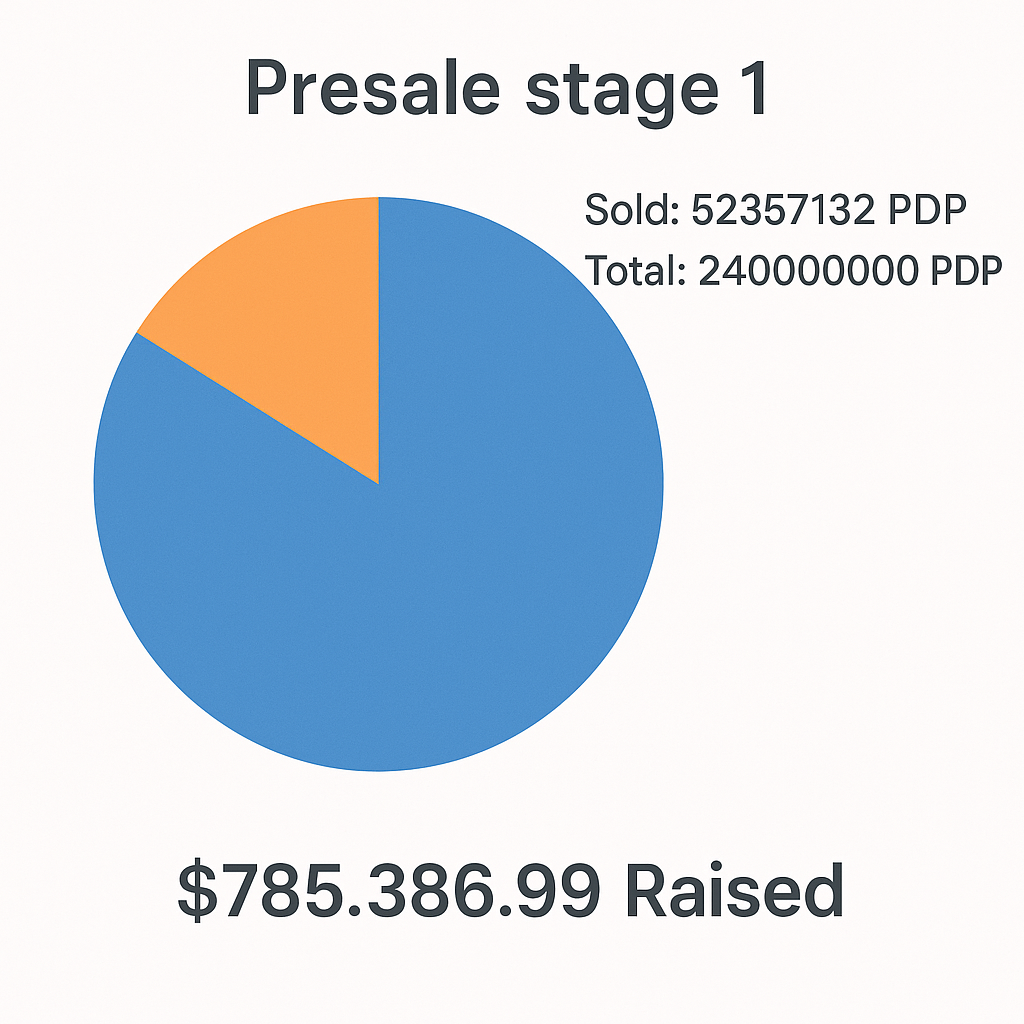Click the "Sold: 52357132 PDP" label
The height and width of the screenshot is (1024, 1024).
click(775, 211)
